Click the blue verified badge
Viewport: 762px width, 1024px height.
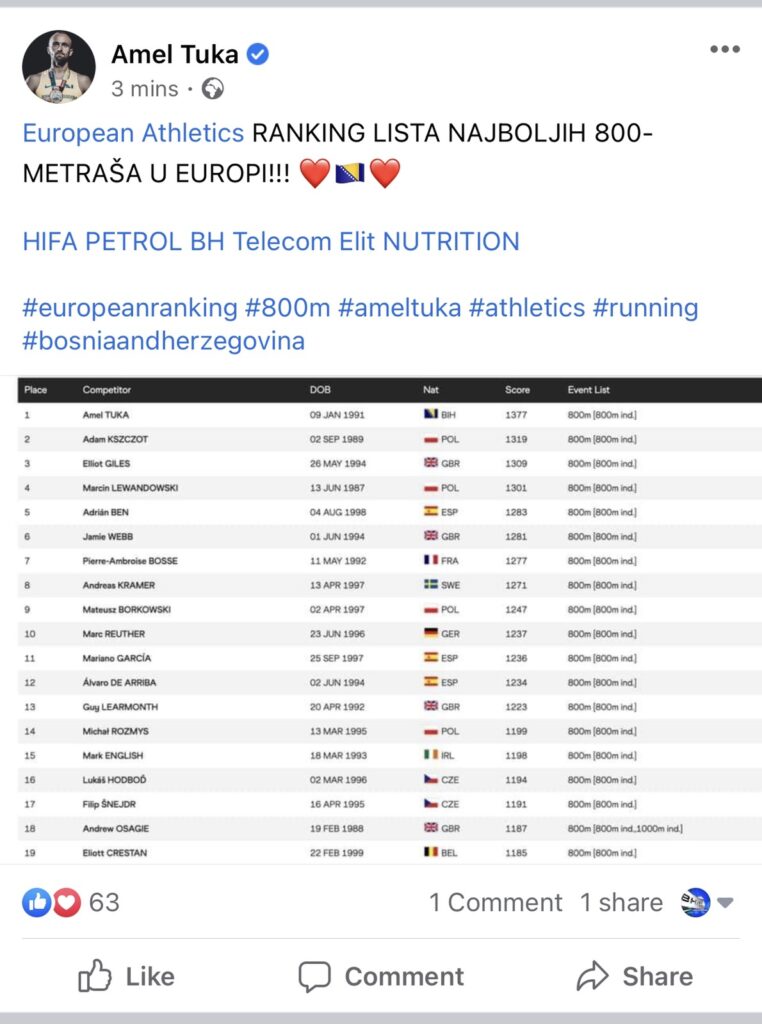pyautogui.click(x=258, y=54)
